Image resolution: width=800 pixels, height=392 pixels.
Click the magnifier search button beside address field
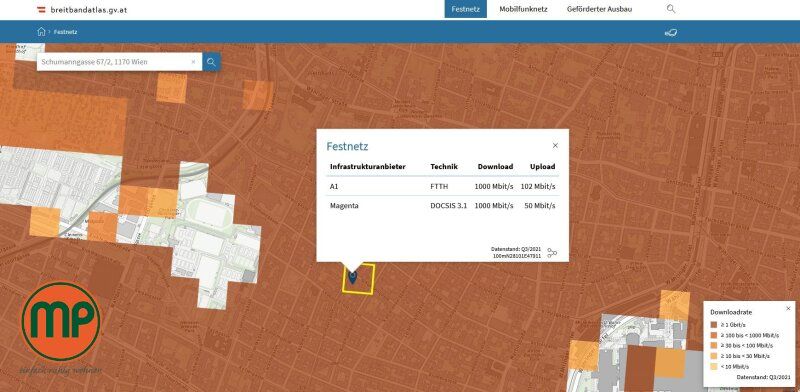(x=211, y=62)
